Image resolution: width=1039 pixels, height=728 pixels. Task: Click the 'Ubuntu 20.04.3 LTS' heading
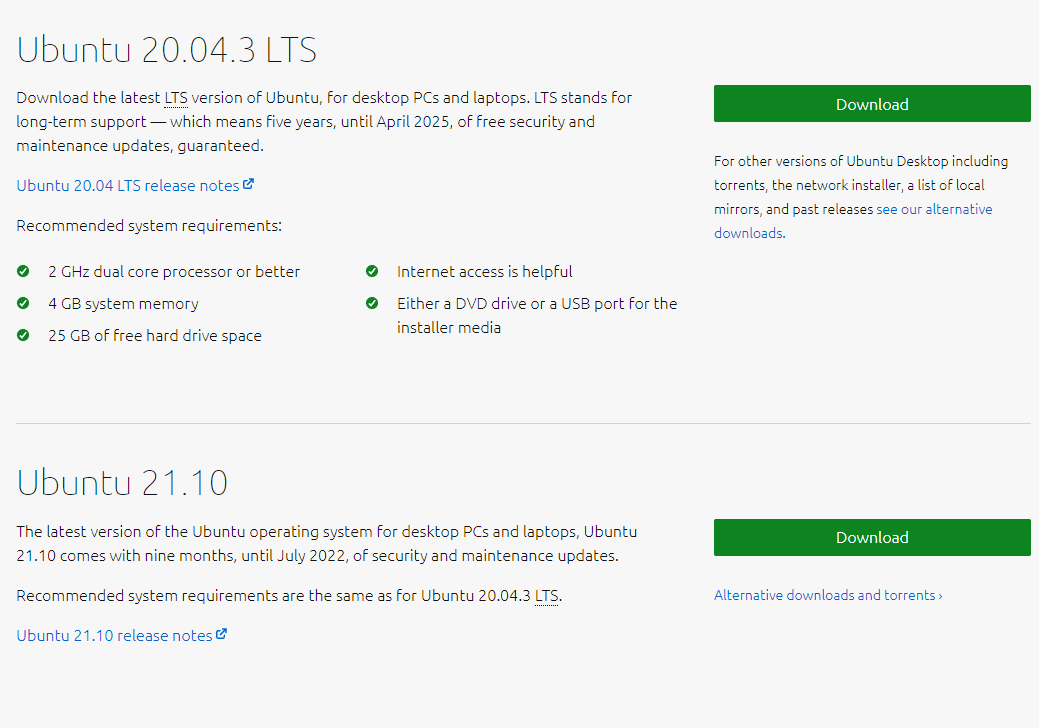(166, 50)
